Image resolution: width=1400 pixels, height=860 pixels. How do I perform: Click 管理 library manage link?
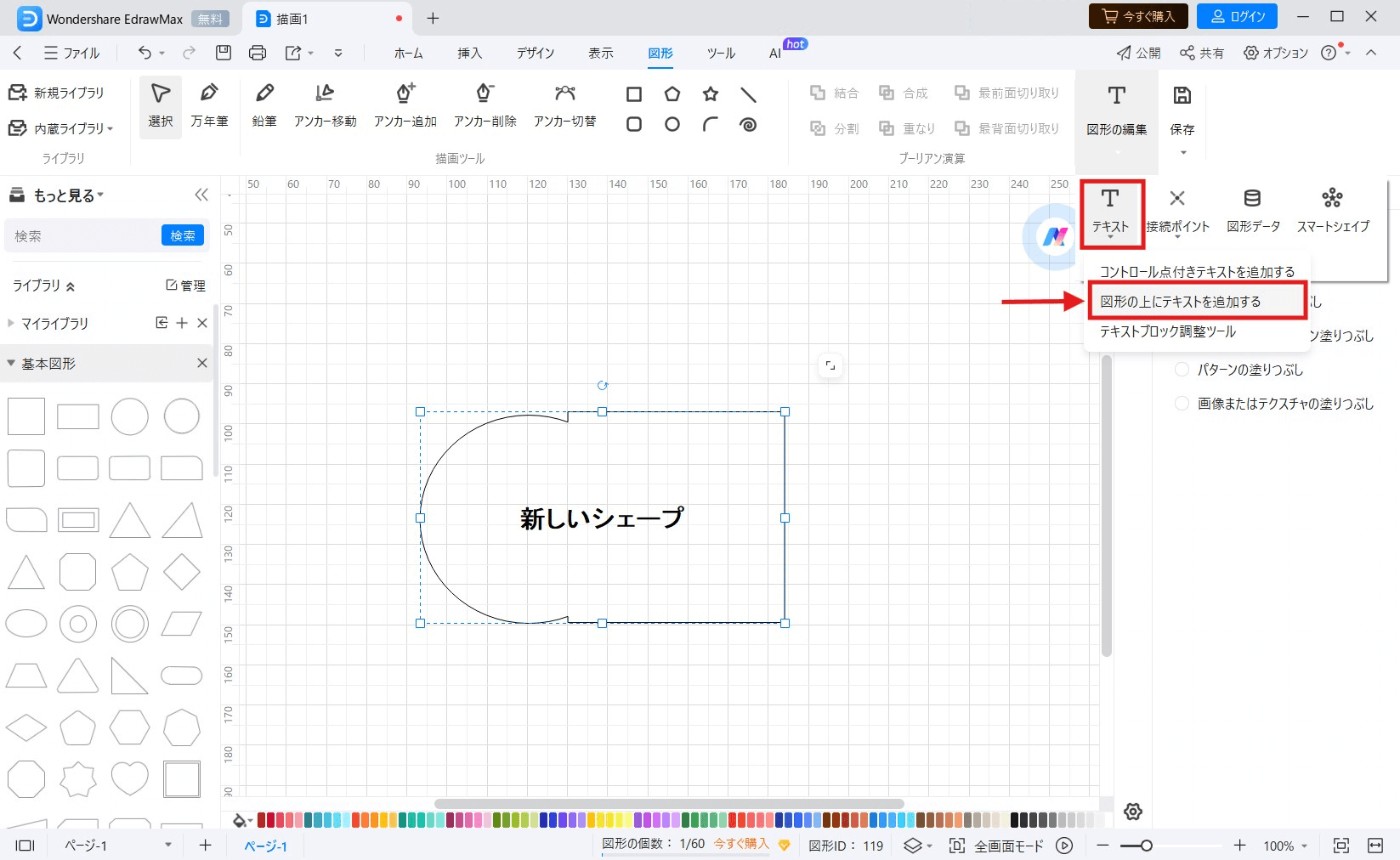coord(185,286)
